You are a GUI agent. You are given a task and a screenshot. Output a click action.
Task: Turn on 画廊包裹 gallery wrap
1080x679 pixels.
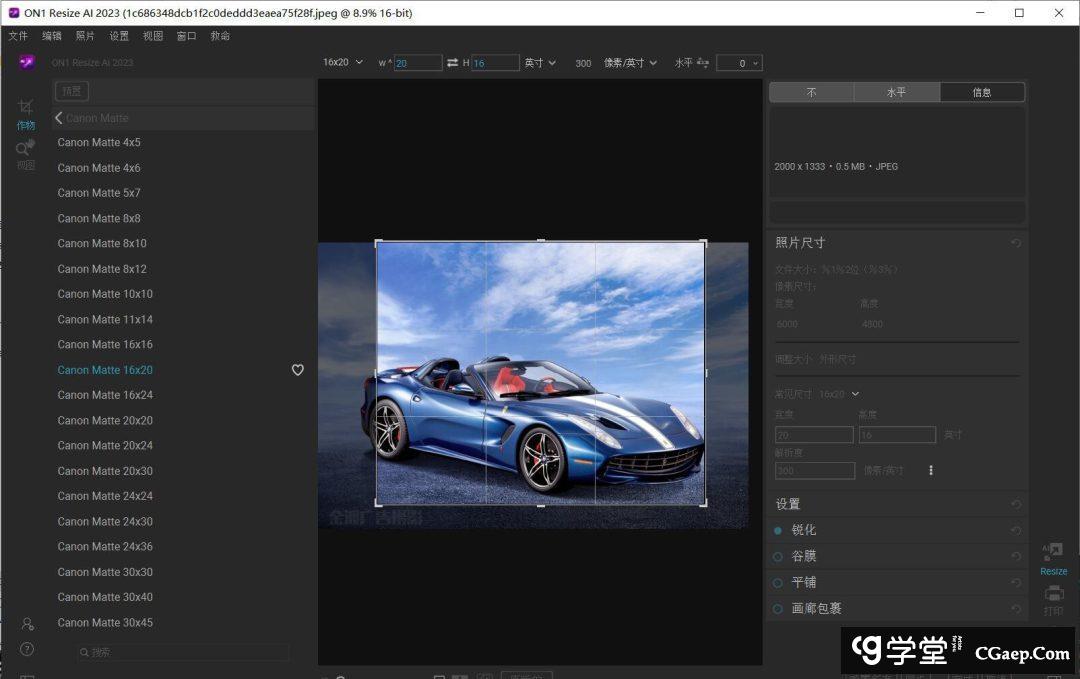click(x=778, y=608)
